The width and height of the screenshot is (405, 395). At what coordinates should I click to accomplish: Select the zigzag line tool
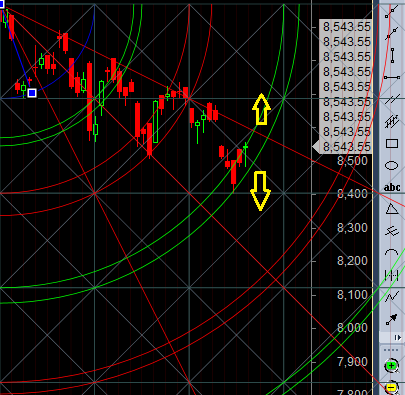(x=392, y=297)
